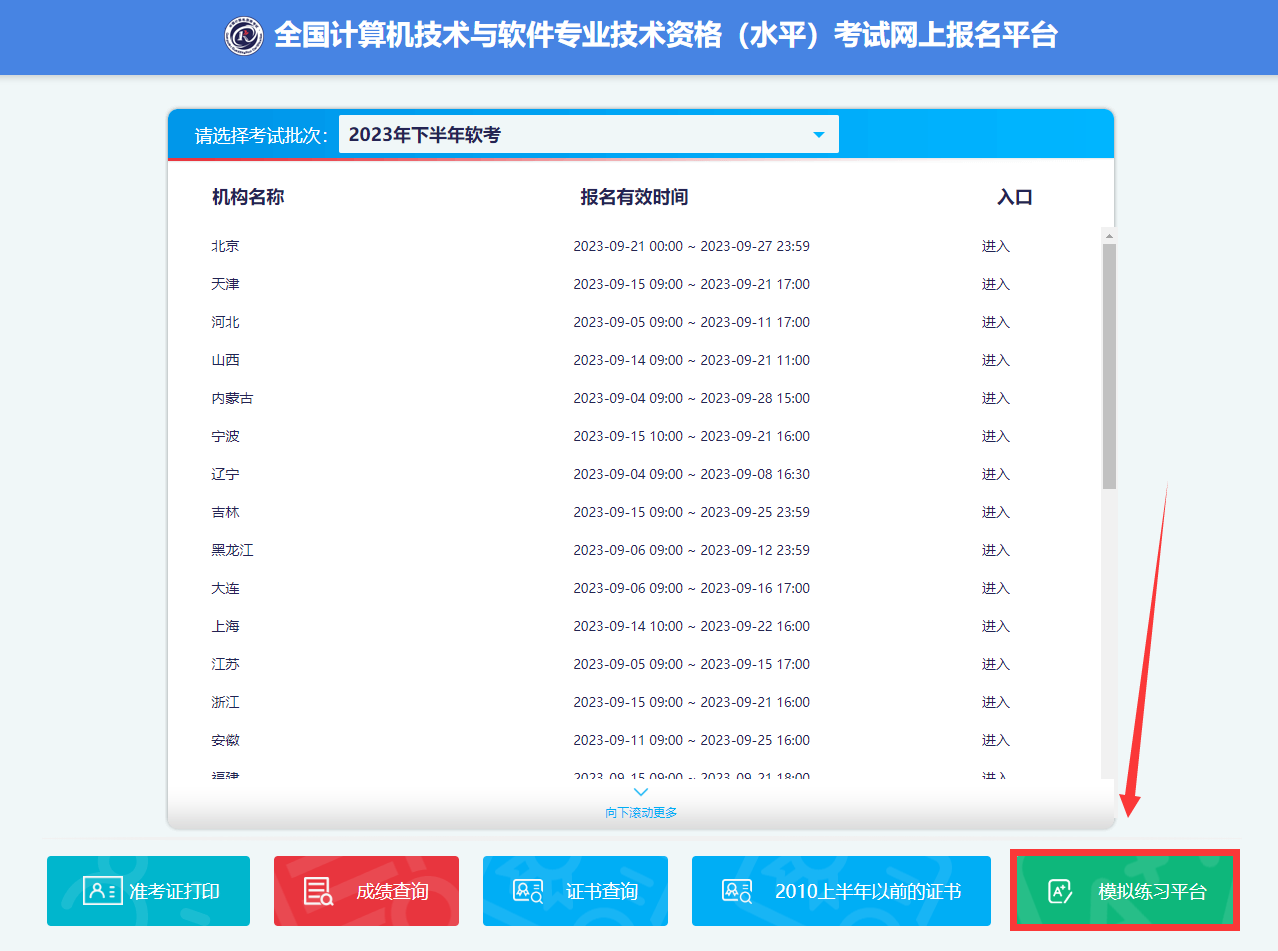Image resolution: width=1278 pixels, height=951 pixels.
Task: Click the blue header banner title icon
Action: pyautogui.click(x=243, y=36)
